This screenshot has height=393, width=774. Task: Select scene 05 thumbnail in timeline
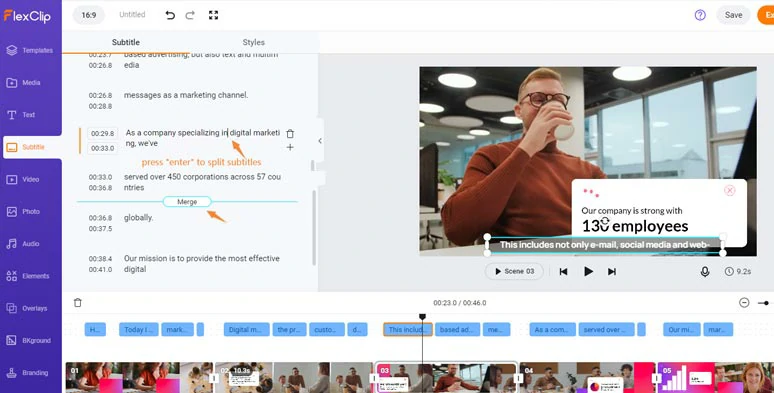tap(716, 377)
